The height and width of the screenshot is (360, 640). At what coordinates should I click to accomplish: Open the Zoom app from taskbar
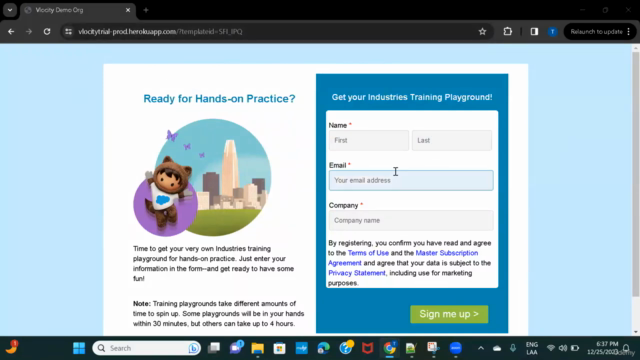(x=456, y=348)
